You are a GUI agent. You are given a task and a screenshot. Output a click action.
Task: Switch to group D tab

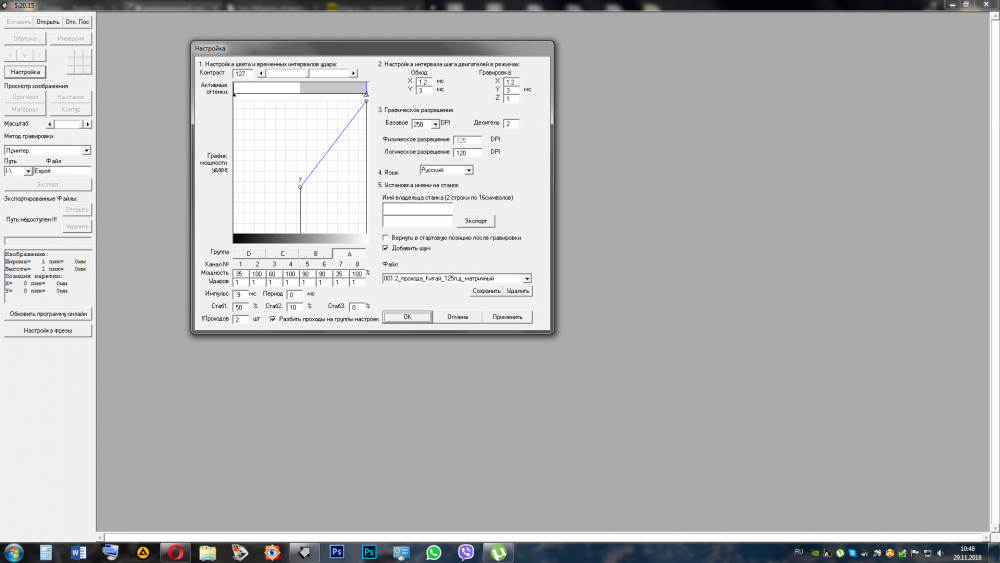click(248, 254)
